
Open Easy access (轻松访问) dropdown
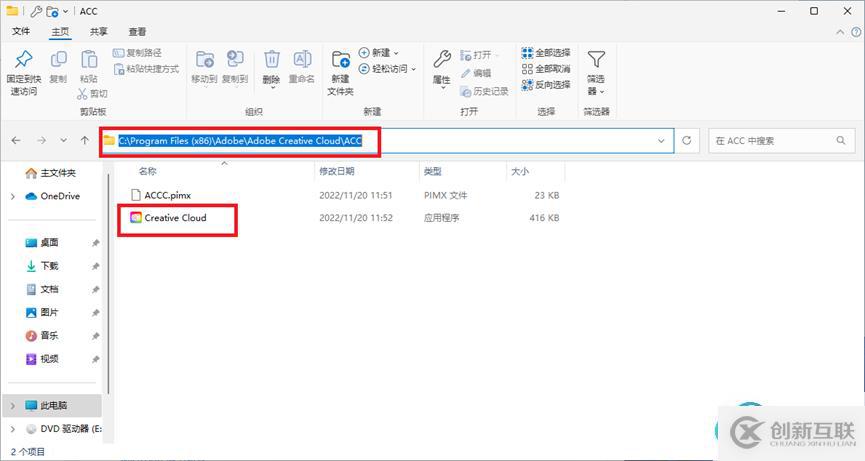tap(387, 69)
